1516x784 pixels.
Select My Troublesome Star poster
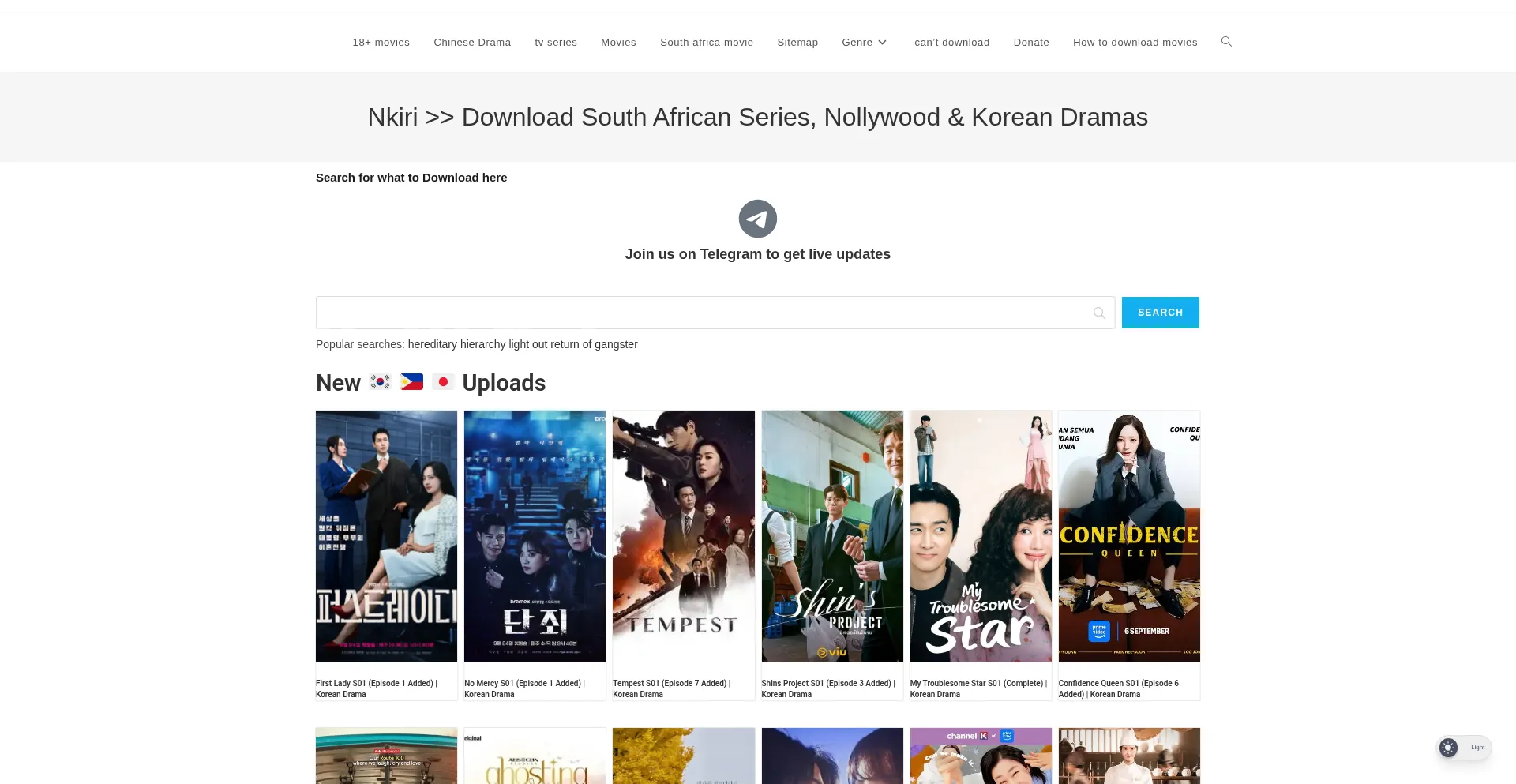pyautogui.click(x=980, y=536)
